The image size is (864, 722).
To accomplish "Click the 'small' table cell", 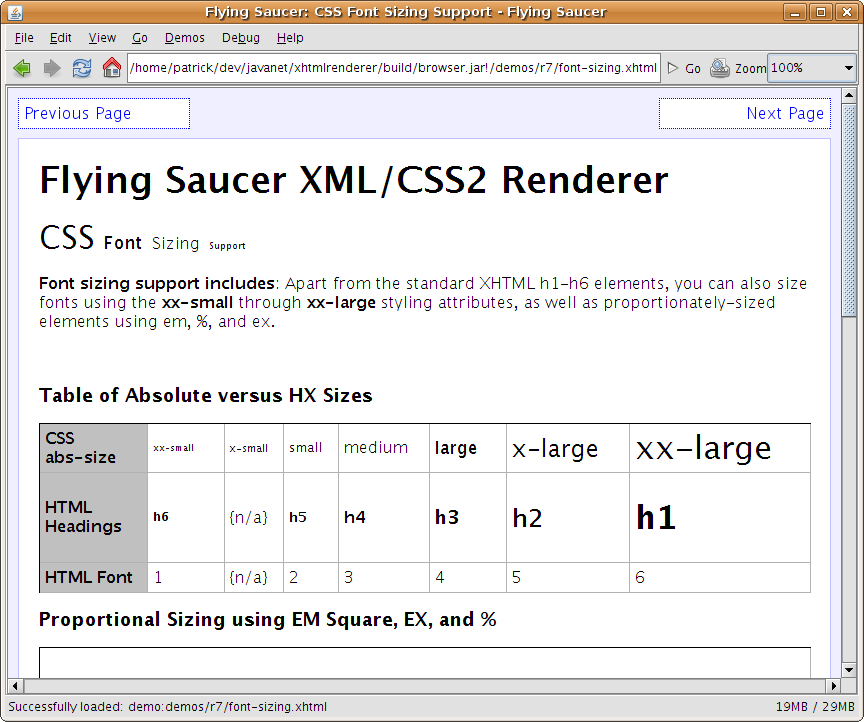I will click(x=311, y=448).
